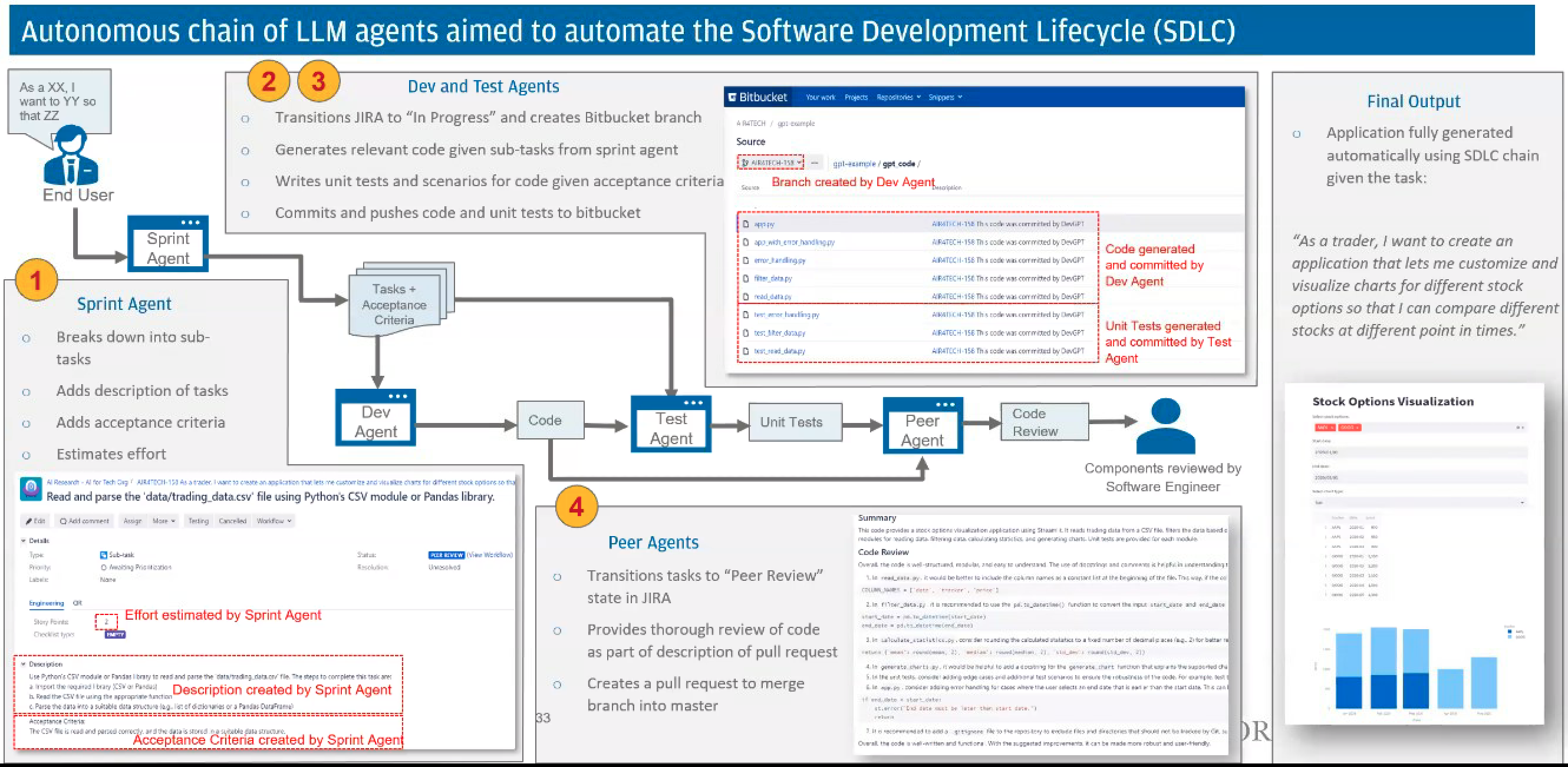Open test_filter_data.py file
The height and width of the screenshot is (767, 1568).
[779, 333]
